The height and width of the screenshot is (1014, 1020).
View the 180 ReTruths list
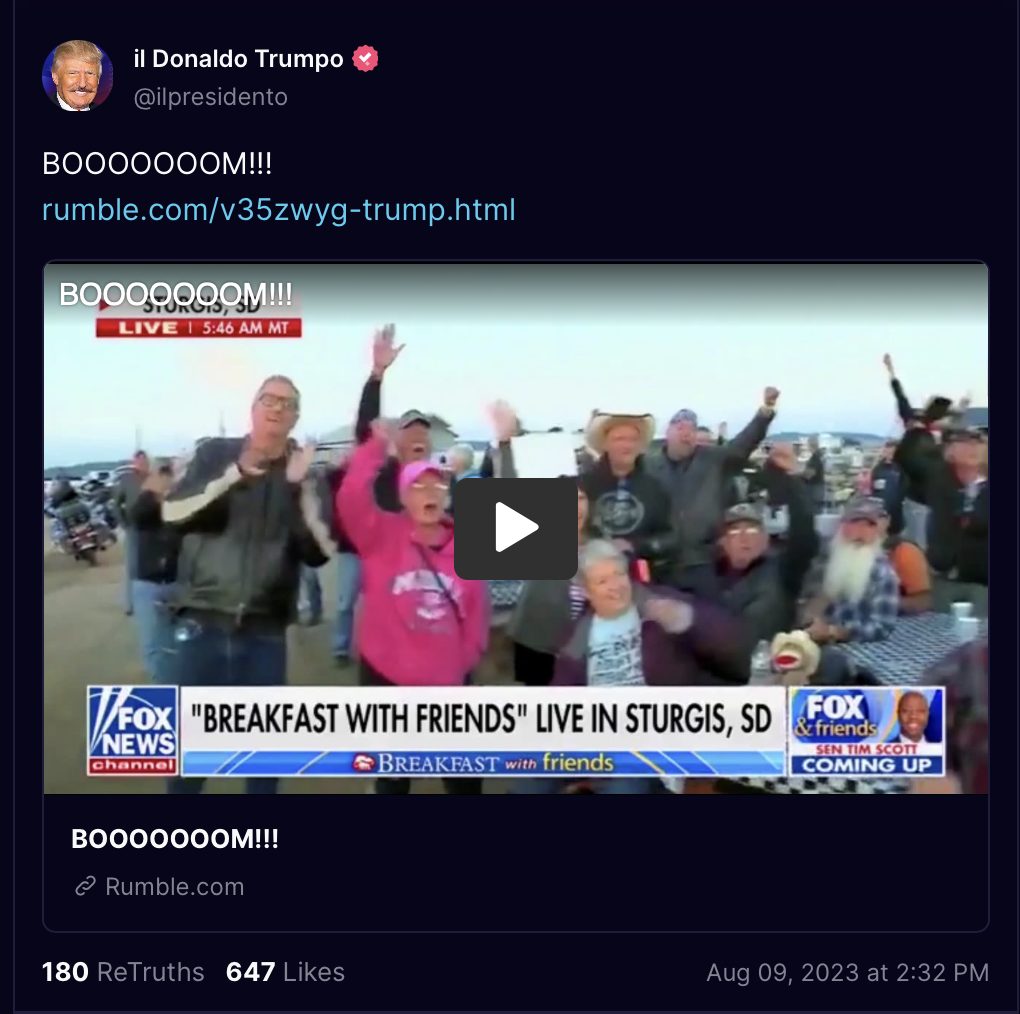click(x=123, y=972)
